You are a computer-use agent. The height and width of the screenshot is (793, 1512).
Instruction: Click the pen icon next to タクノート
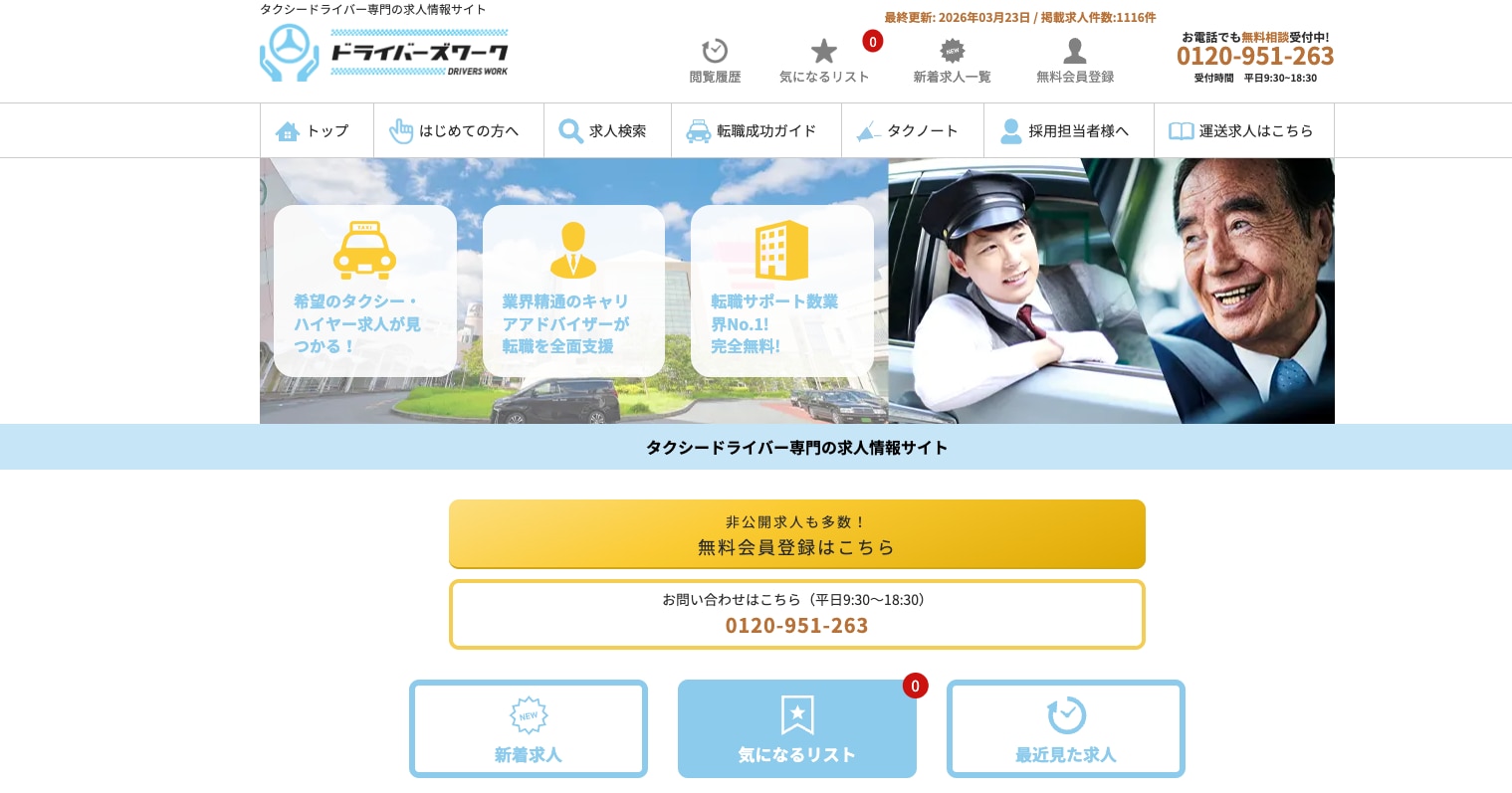click(x=868, y=130)
